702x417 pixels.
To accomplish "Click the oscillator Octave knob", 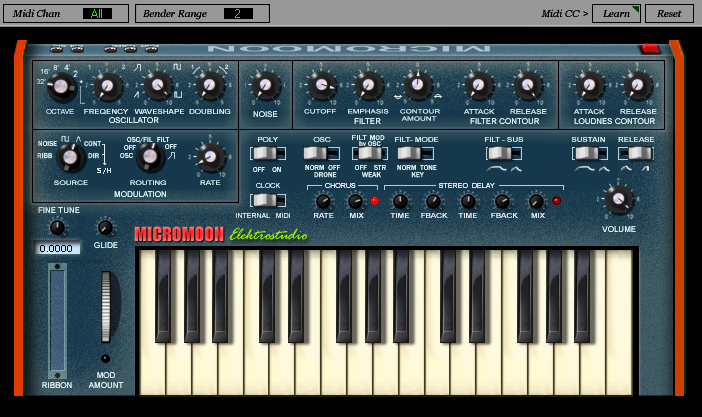I will point(61,86).
